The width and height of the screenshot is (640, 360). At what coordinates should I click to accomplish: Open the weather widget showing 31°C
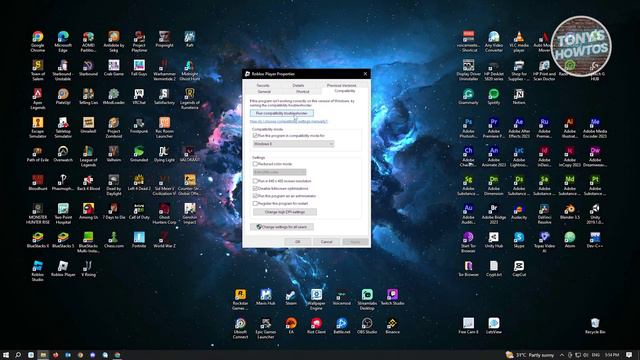(529, 355)
